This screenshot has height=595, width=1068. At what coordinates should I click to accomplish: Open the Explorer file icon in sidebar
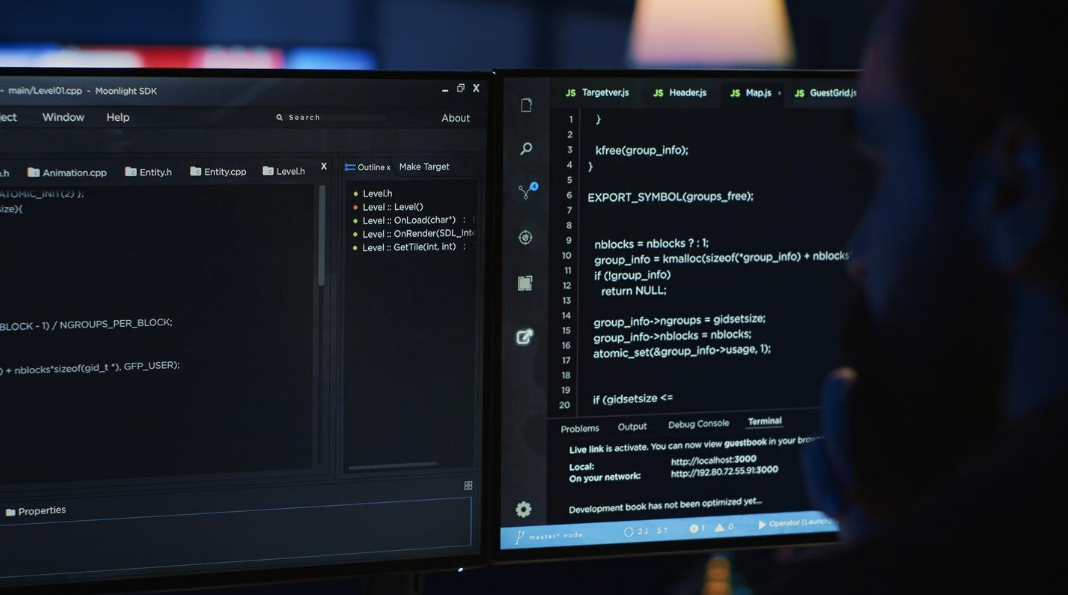[526, 105]
